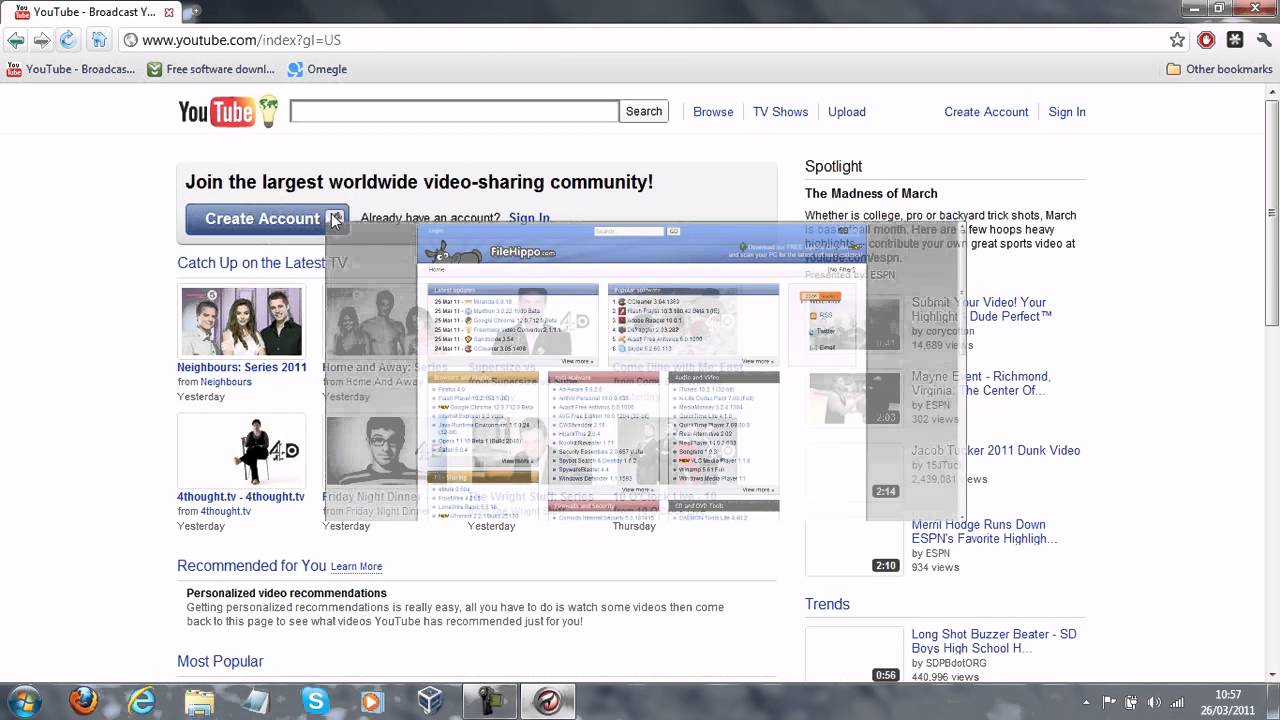Click 4thought.tv - 4thought.tv title link

click(x=241, y=496)
